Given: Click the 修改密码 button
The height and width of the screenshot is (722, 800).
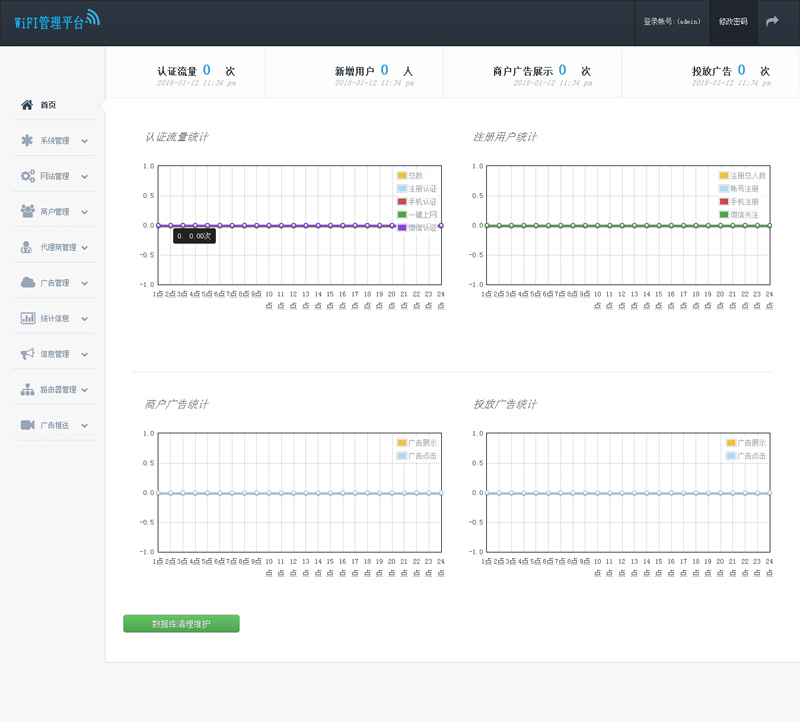Looking at the screenshot, I should click(733, 21).
